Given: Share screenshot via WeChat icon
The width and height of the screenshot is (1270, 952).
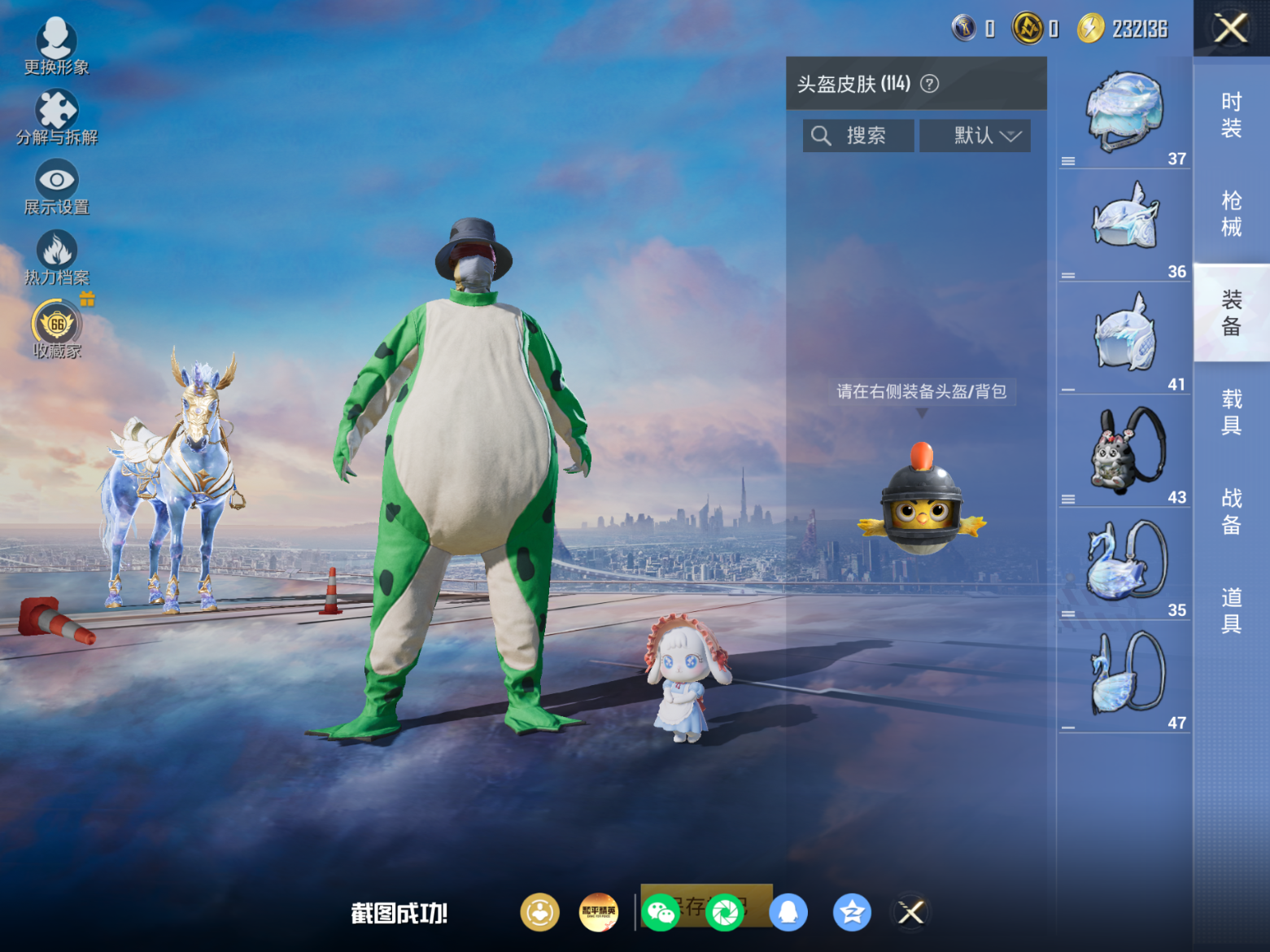Looking at the screenshot, I should (660, 912).
